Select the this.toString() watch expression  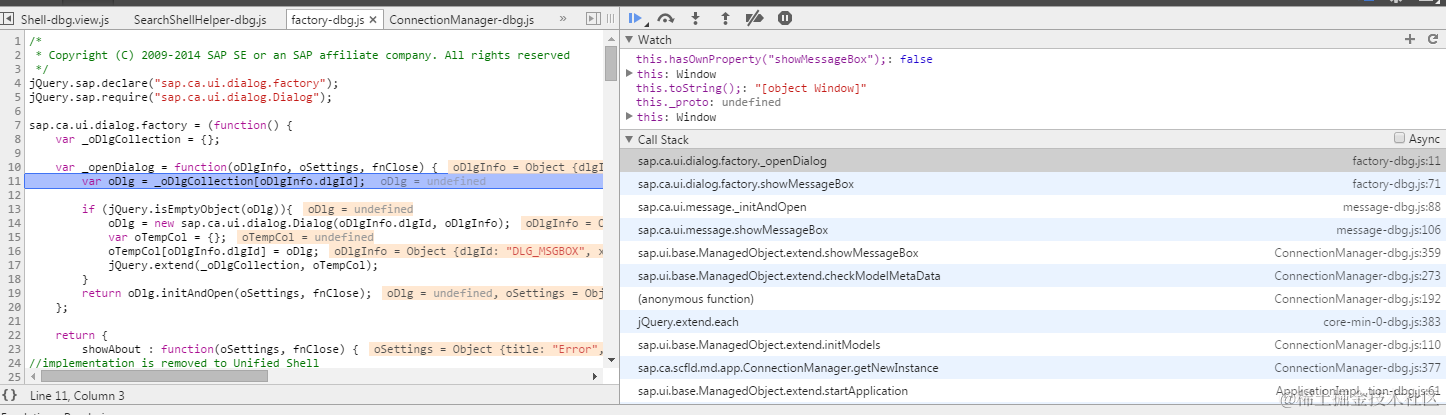(751, 88)
